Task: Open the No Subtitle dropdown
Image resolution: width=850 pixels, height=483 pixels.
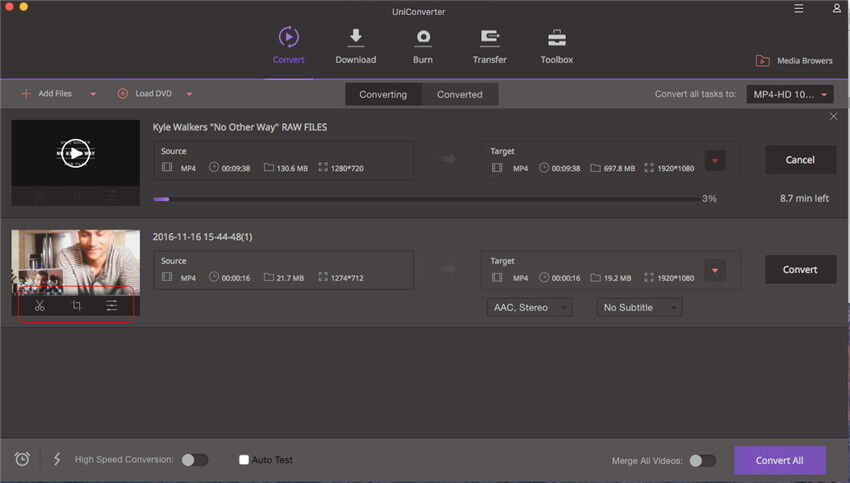Action: click(639, 308)
